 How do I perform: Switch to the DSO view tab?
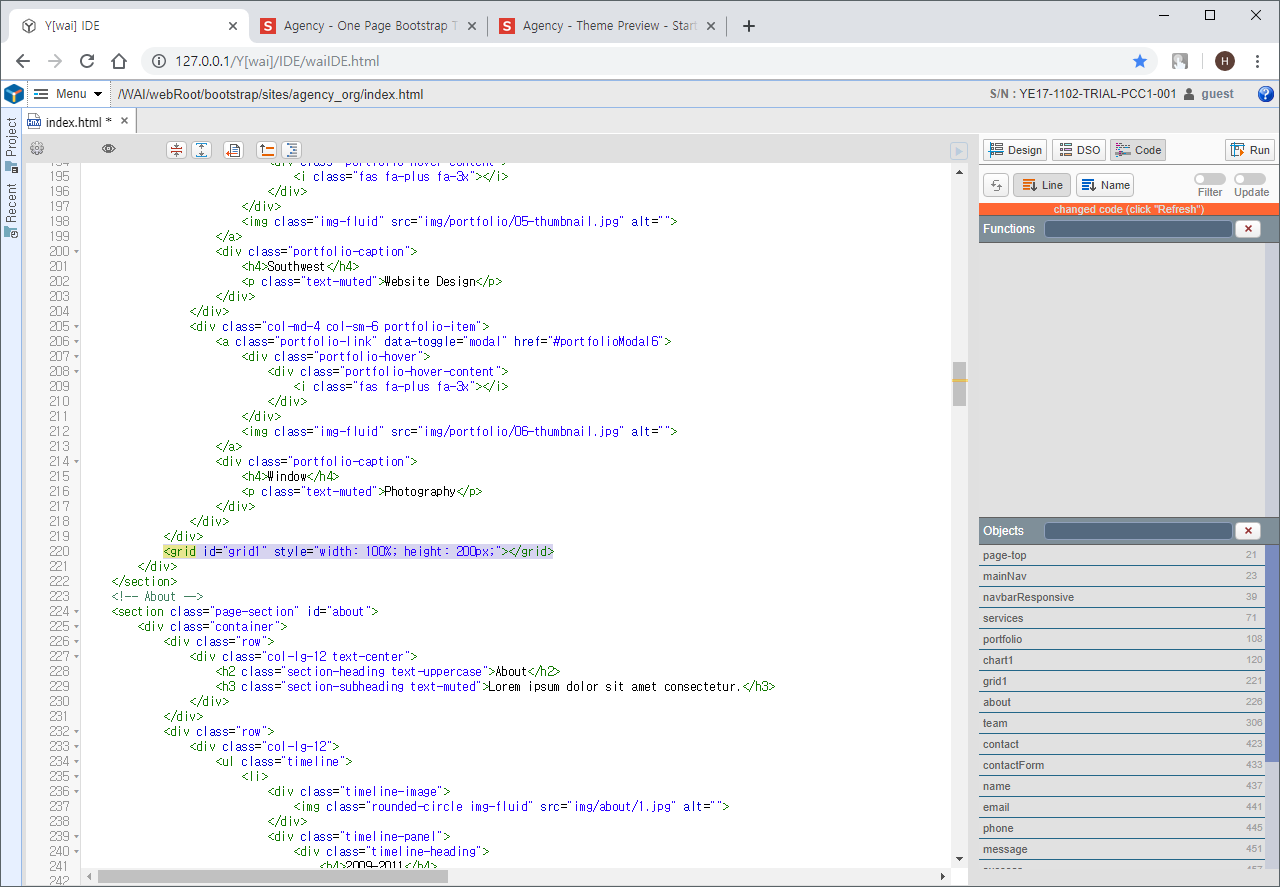tap(1078, 150)
